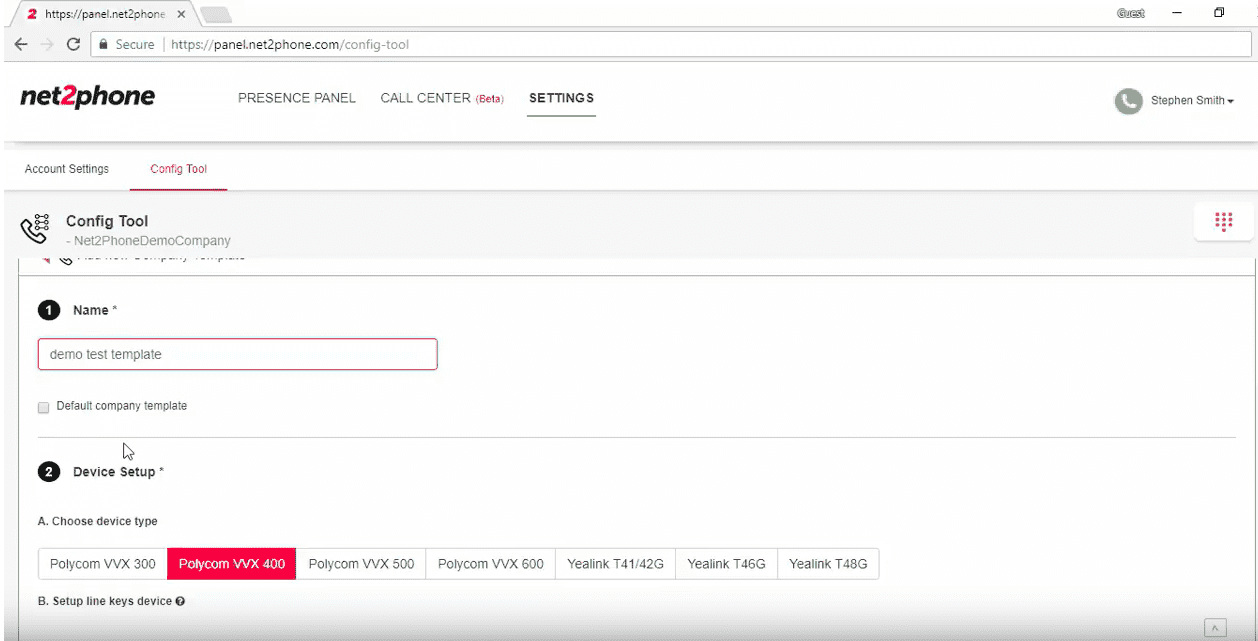This screenshot has width=1258, height=641.
Task: Switch to the Account Settings tab
Action: tap(67, 169)
